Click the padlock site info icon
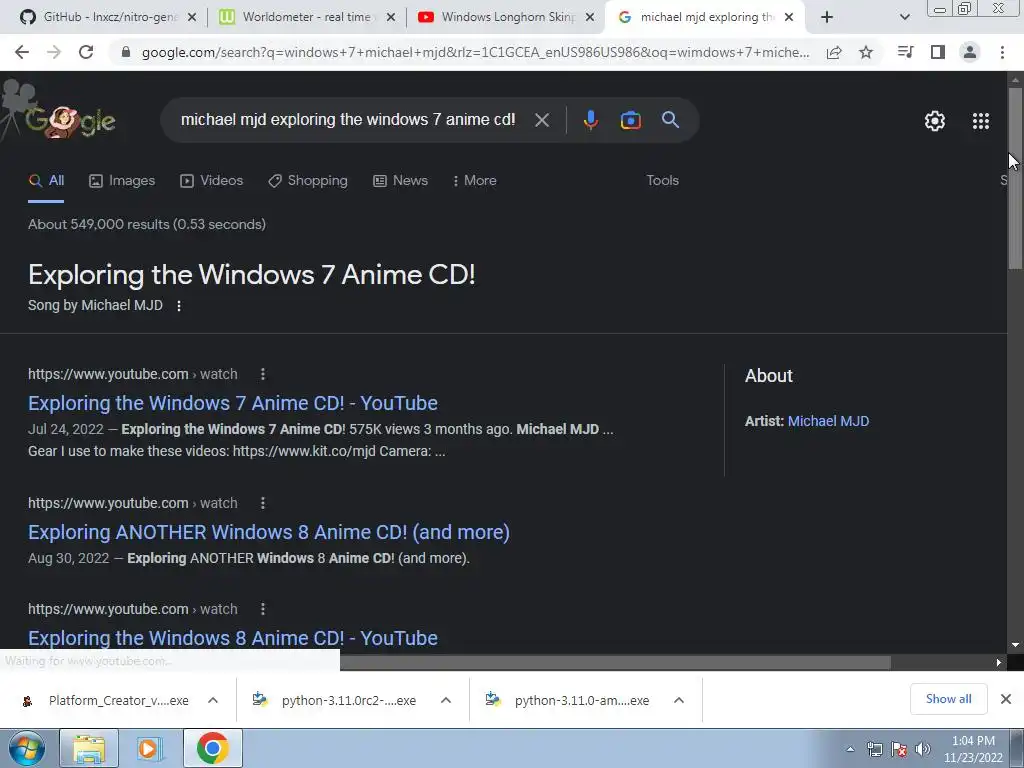This screenshot has width=1024, height=768. [126, 52]
